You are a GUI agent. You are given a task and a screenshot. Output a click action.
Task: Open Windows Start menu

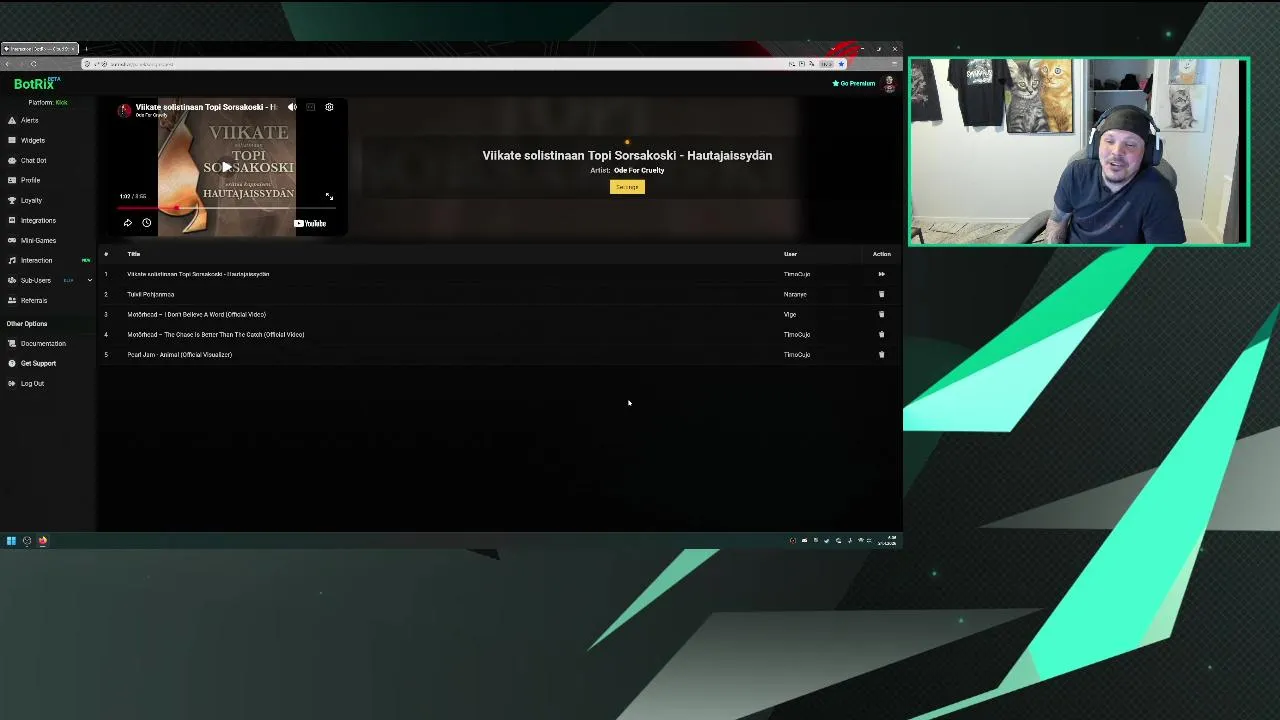(x=11, y=541)
